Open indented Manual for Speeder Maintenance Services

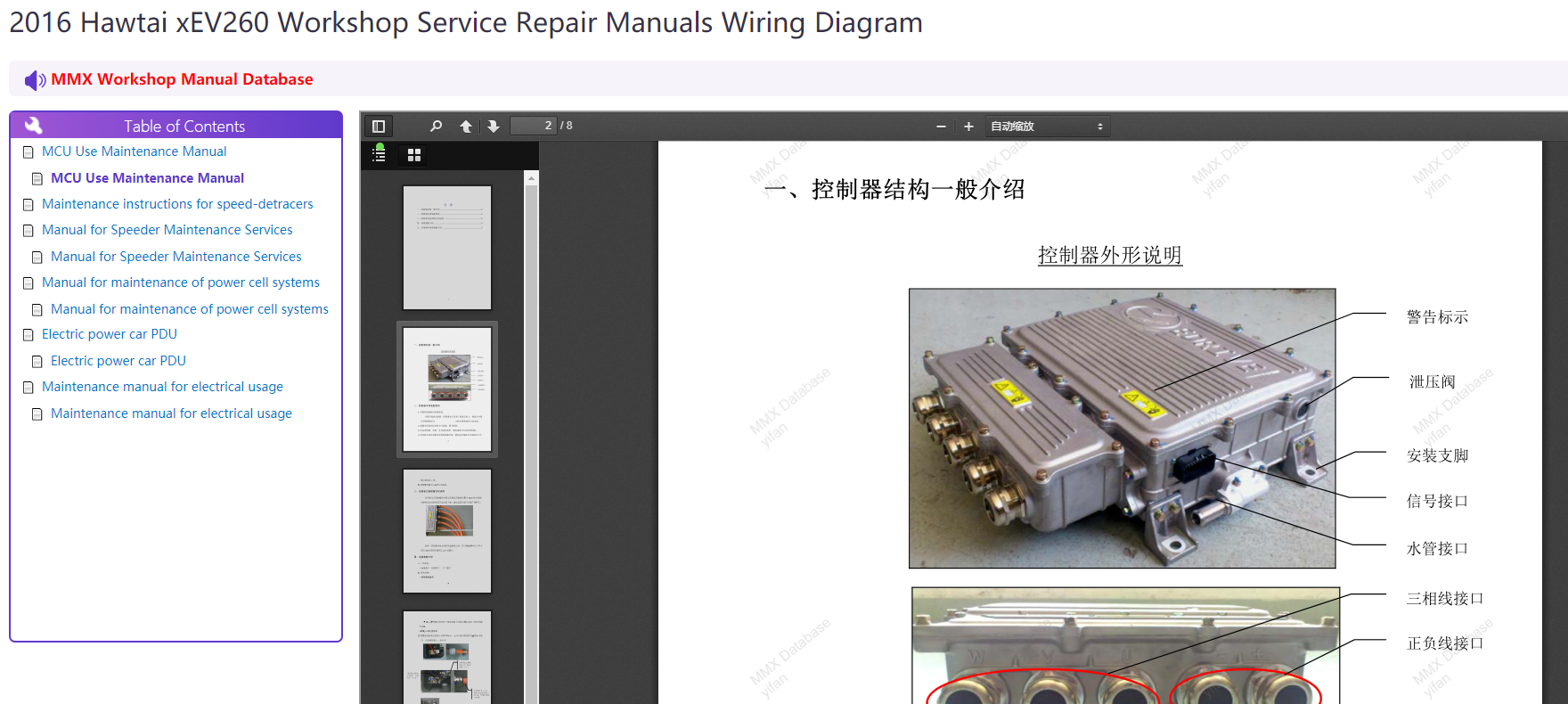176,257
